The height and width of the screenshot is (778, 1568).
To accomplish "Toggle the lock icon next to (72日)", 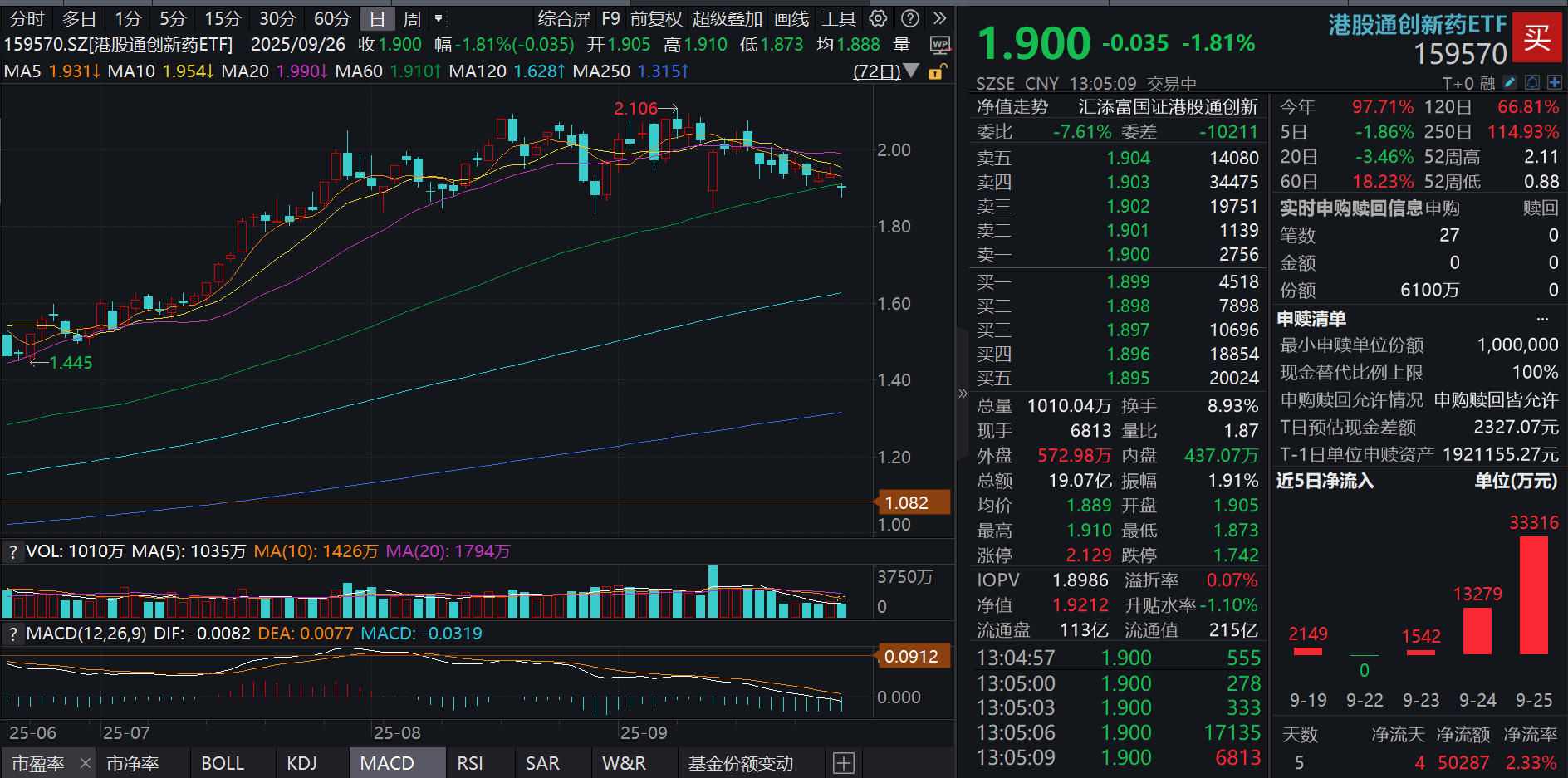I will click(938, 71).
